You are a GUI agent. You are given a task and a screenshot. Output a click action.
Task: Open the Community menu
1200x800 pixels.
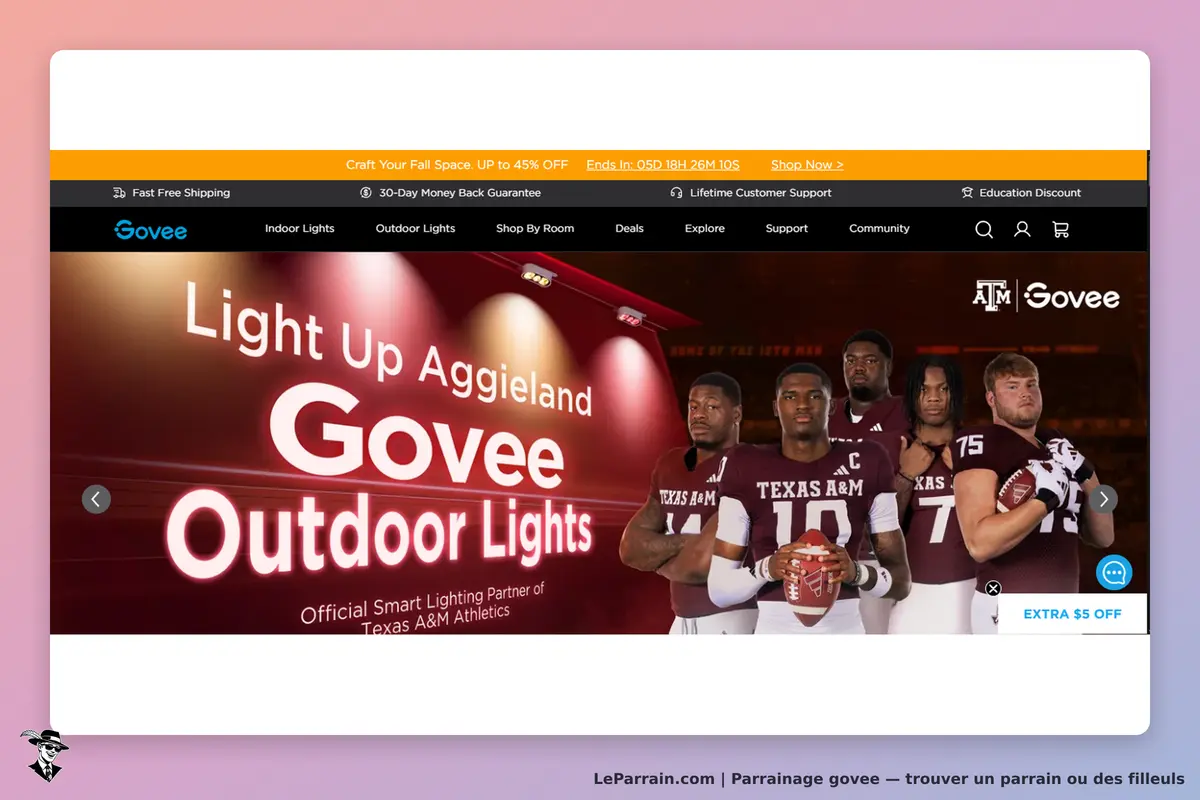[880, 229]
